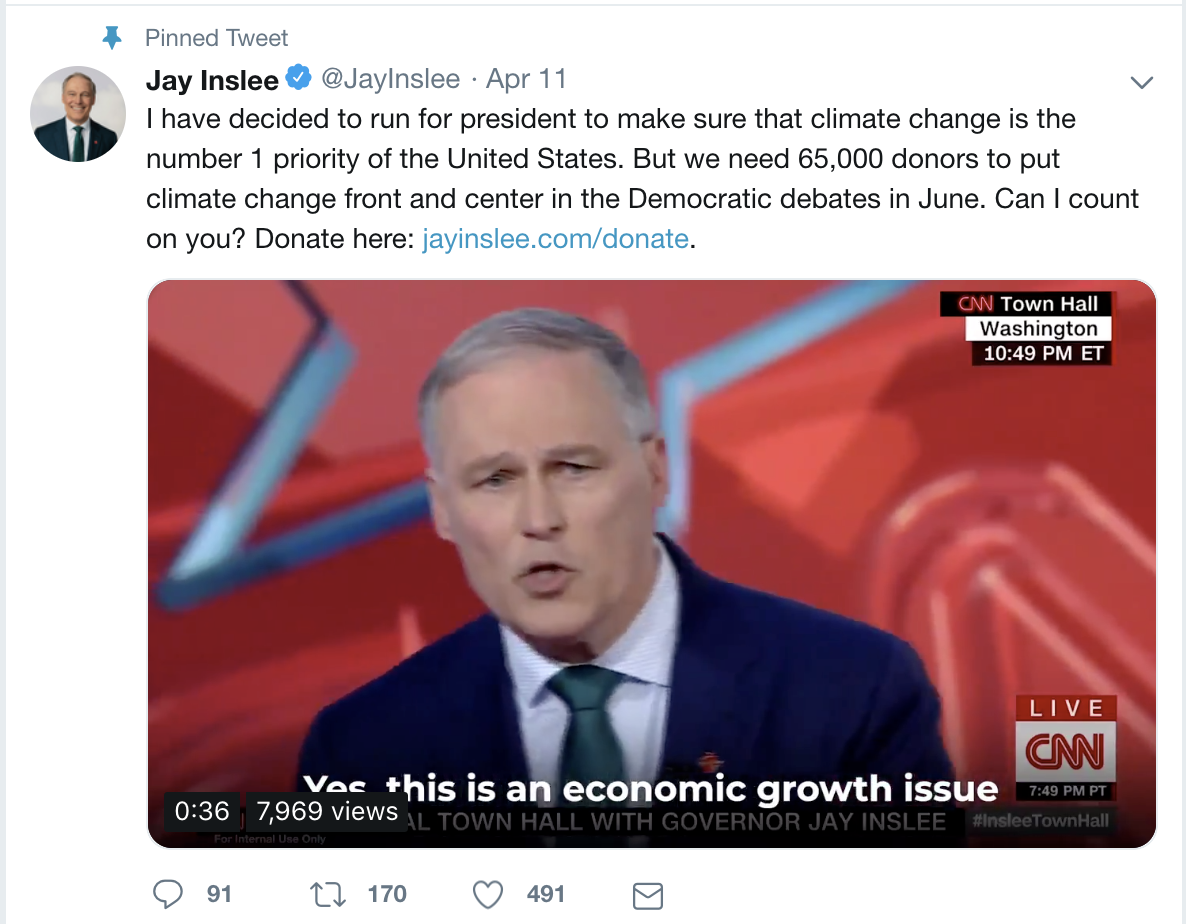
Task: Click the 170 retweets count
Action: 387,893
